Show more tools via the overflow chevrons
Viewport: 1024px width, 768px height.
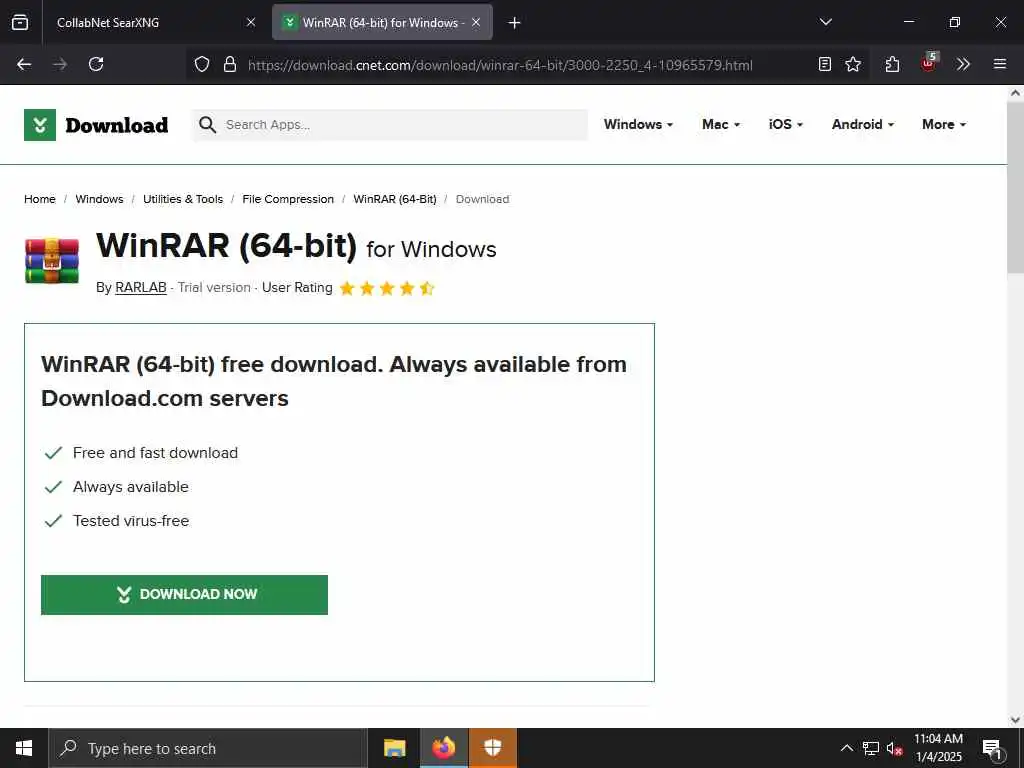point(963,64)
